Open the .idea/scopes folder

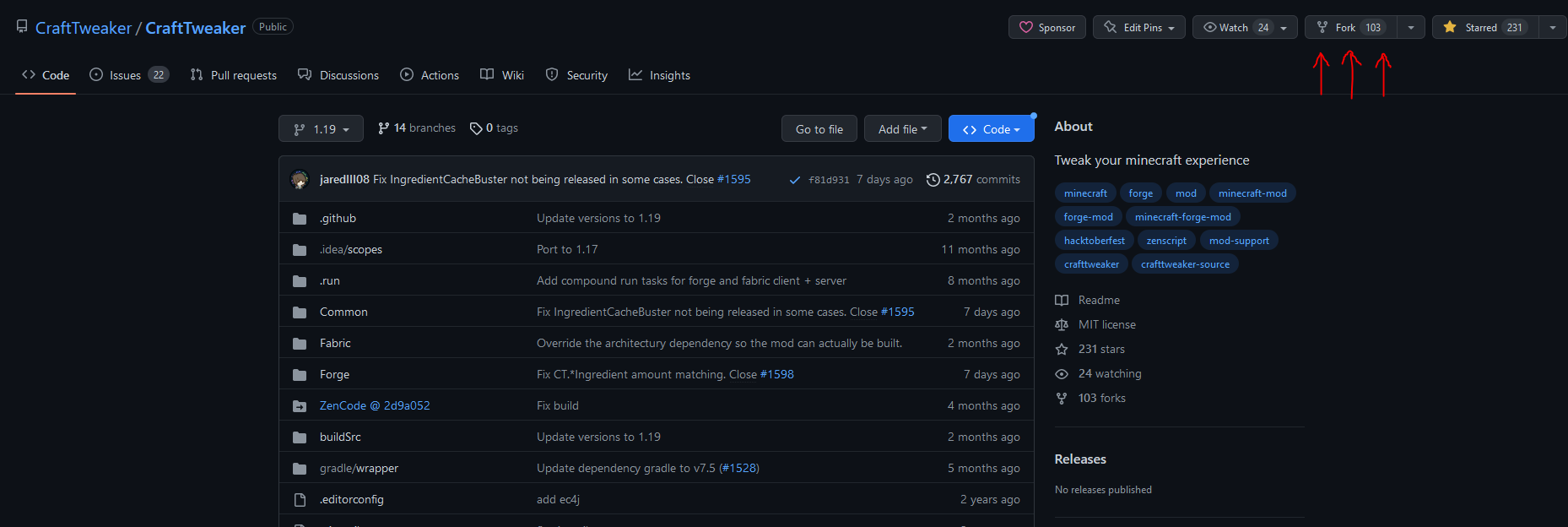(351, 249)
